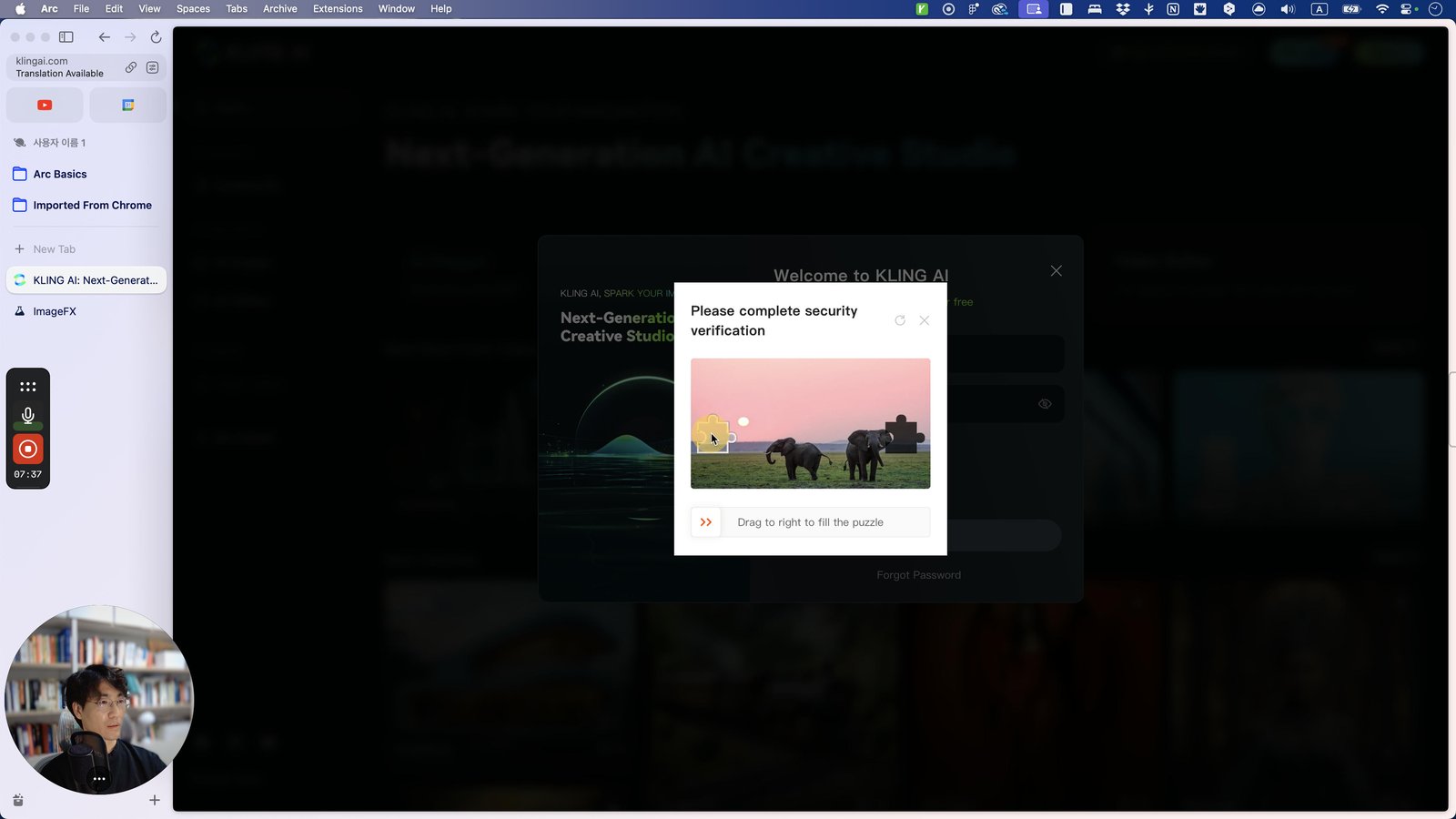This screenshot has width=1456, height=819.
Task: Open Forgot Password link
Action: (918, 575)
